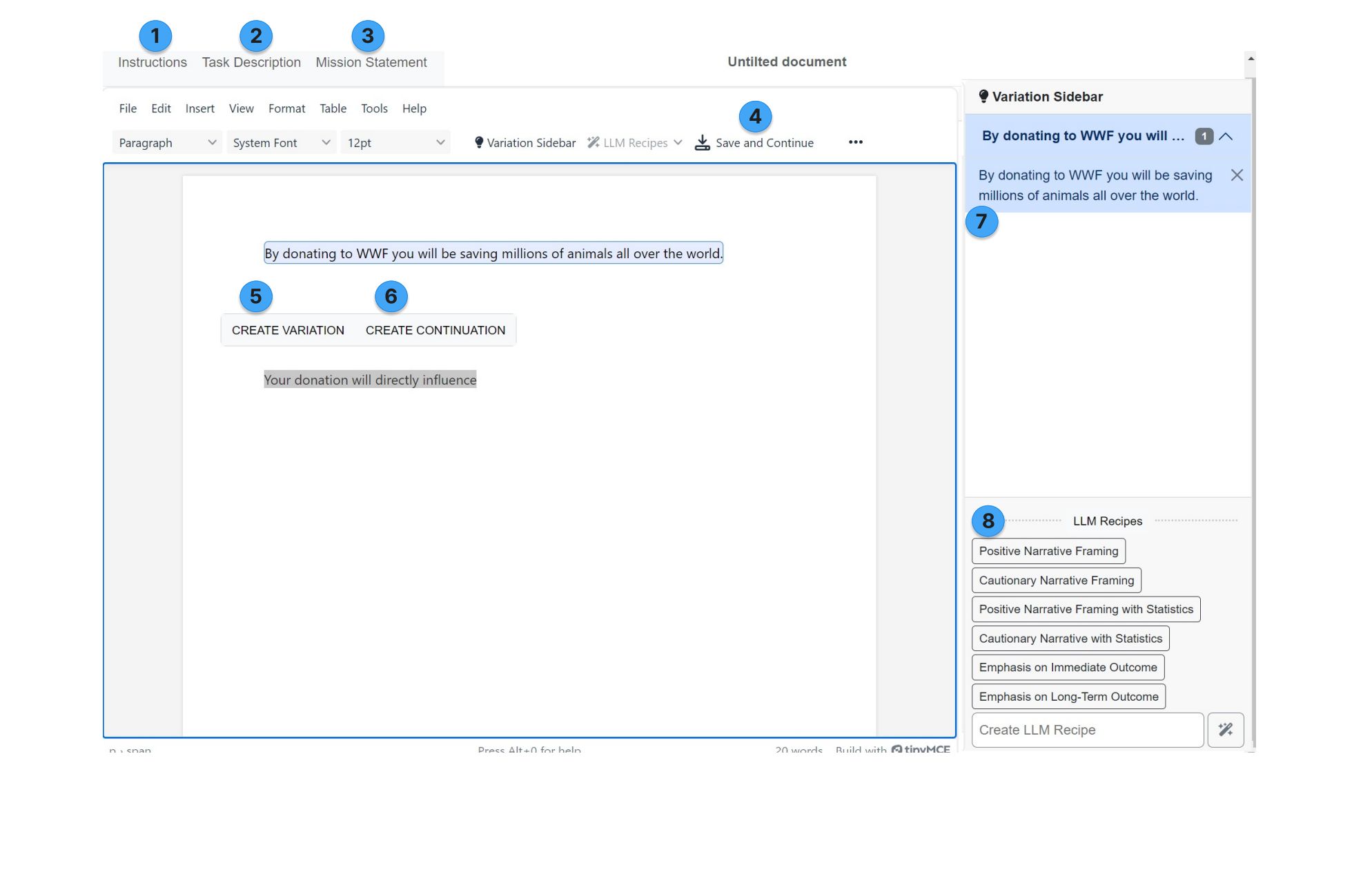This screenshot has height=870, width=1372.
Task: Click the Create LLM Recipe input field
Action: (x=1086, y=730)
